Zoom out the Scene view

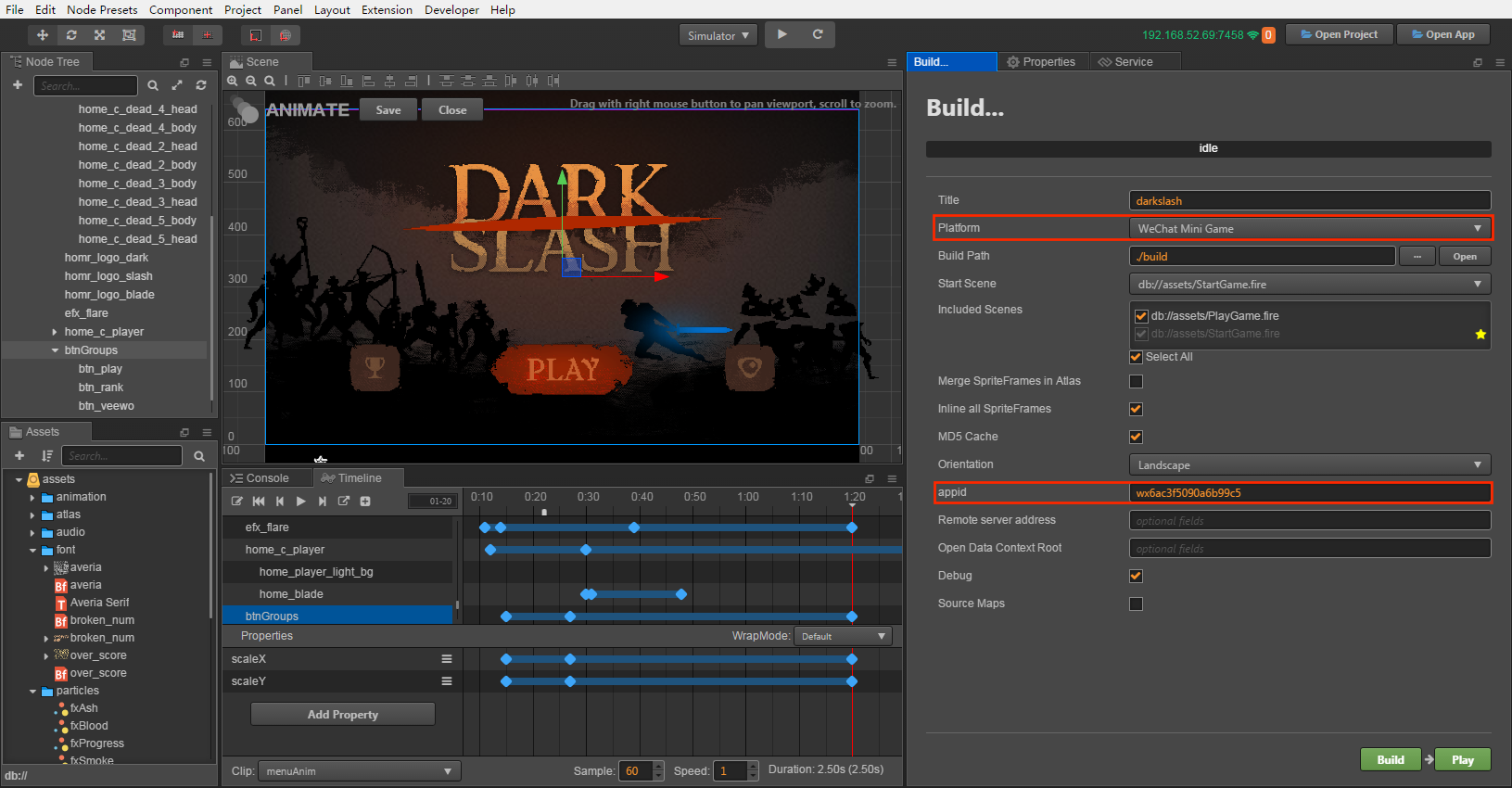(x=251, y=81)
